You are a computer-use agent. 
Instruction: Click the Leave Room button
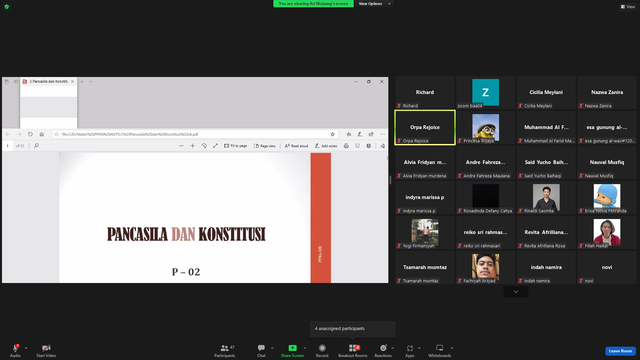click(x=620, y=351)
